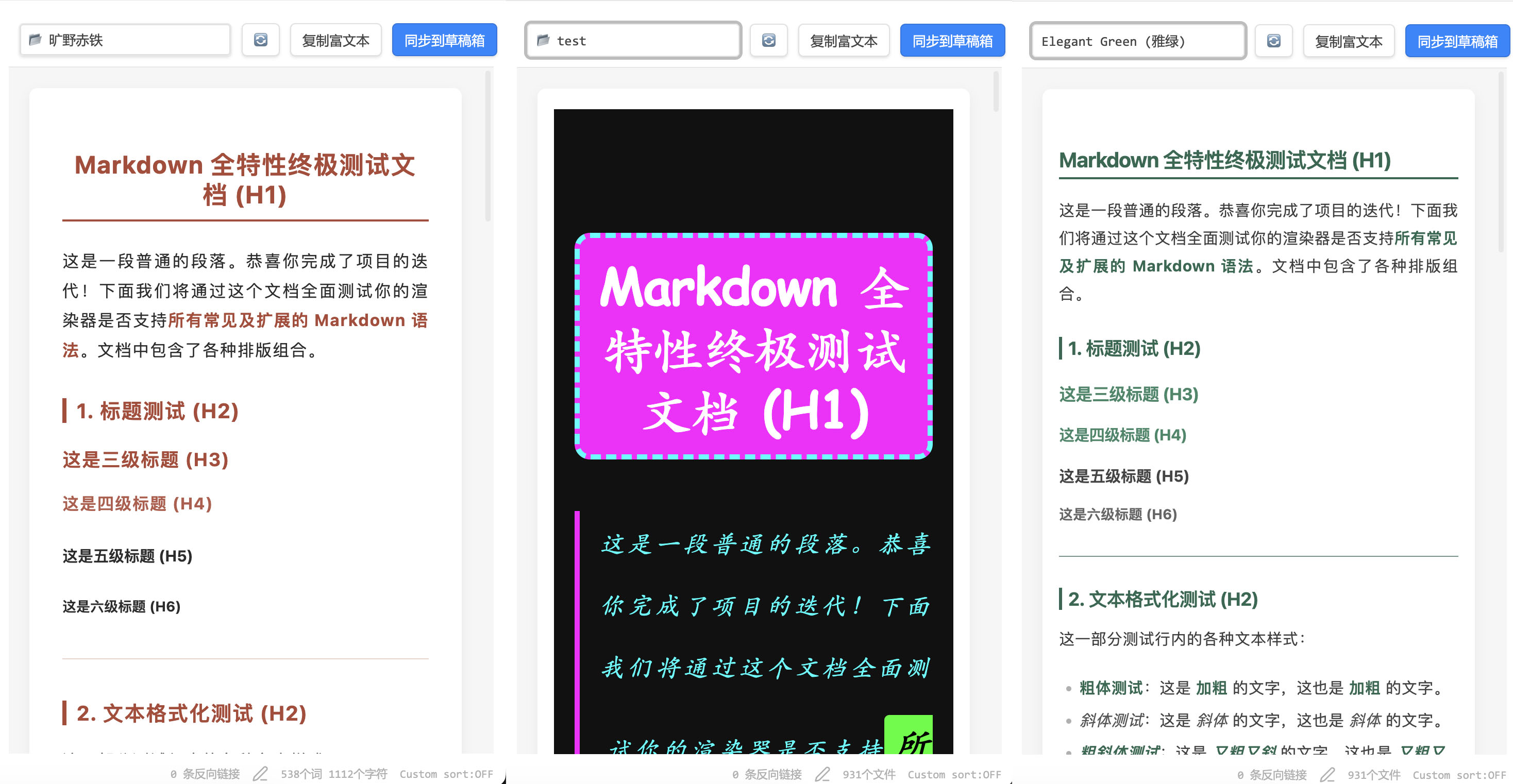Click the refresh icon in the test panel

pos(768,41)
